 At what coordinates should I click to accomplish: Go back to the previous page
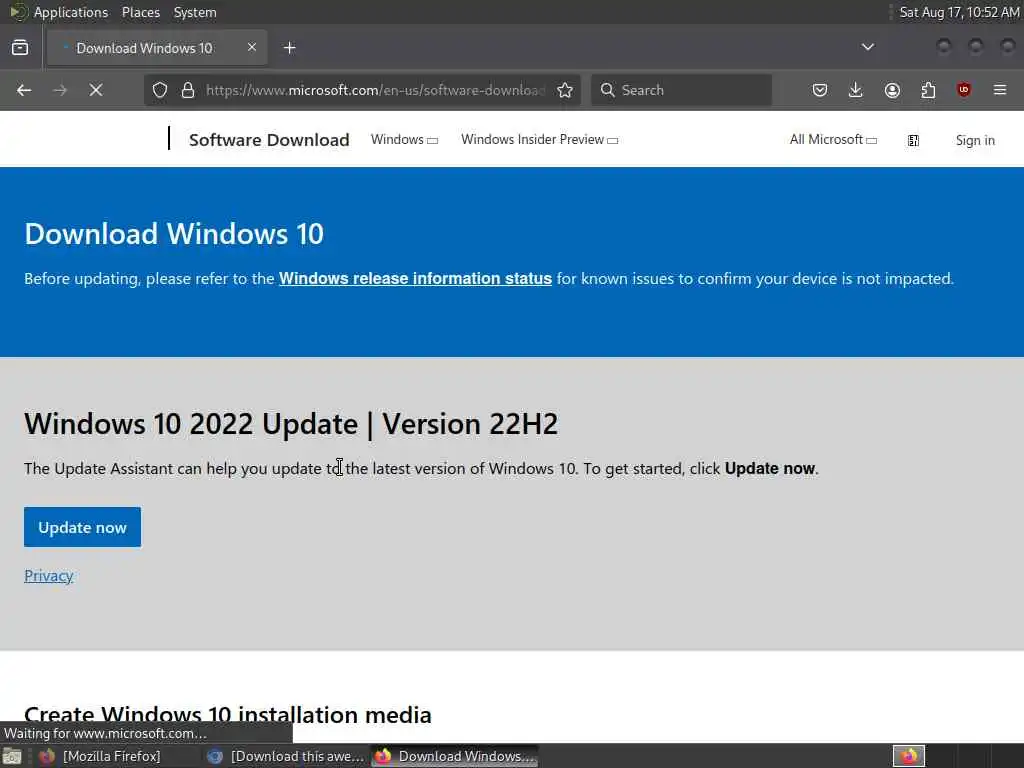coord(24,90)
